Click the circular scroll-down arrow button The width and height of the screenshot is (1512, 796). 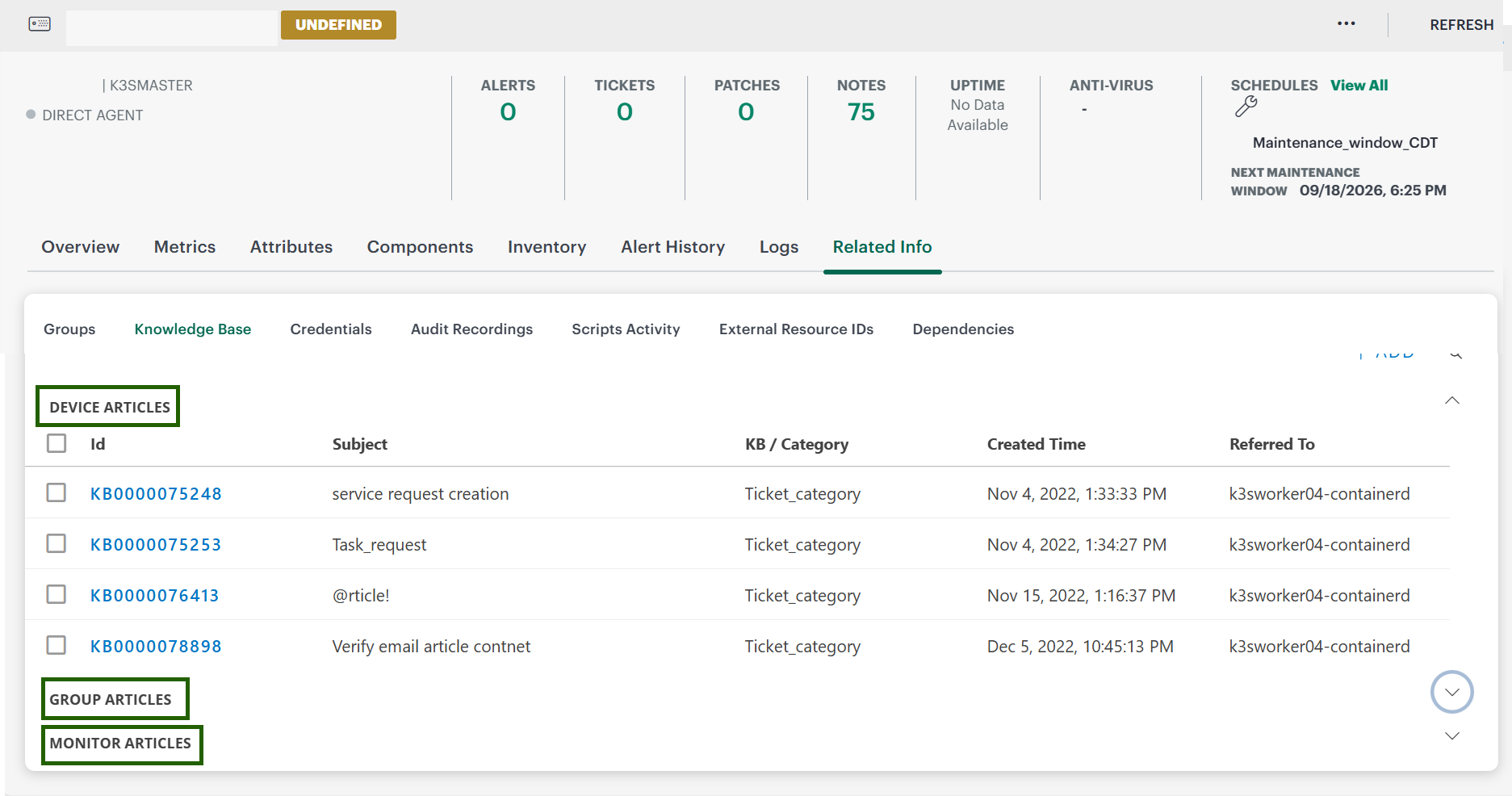coord(1451,692)
